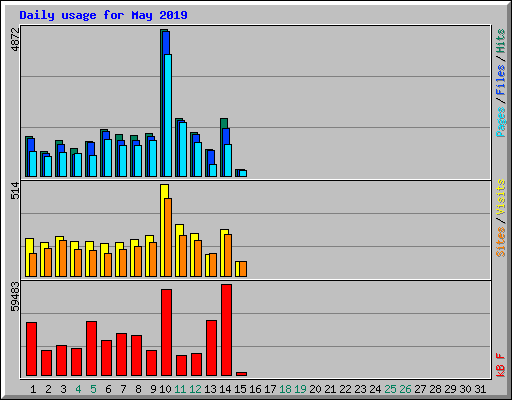Click green day 18 on the x-axis
512x400 pixels.
pos(285,389)
